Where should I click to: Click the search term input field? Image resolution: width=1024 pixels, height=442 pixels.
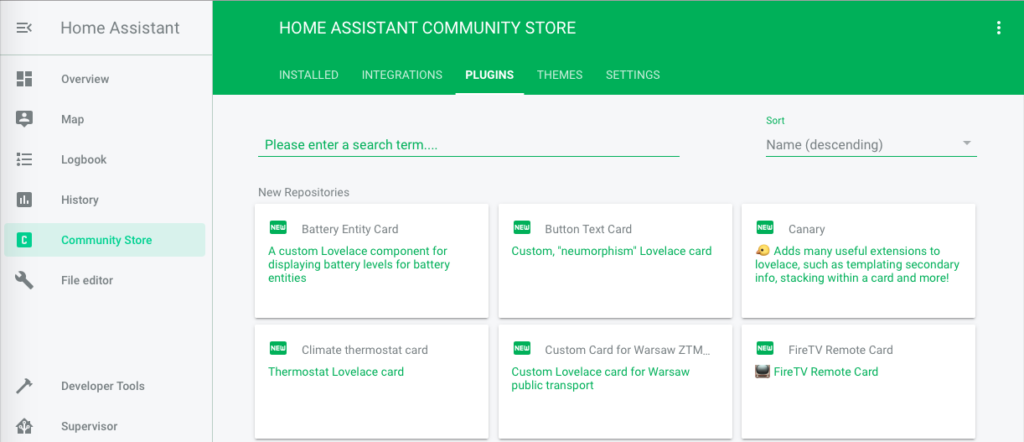pyautogui.click(x=469, y=145)
